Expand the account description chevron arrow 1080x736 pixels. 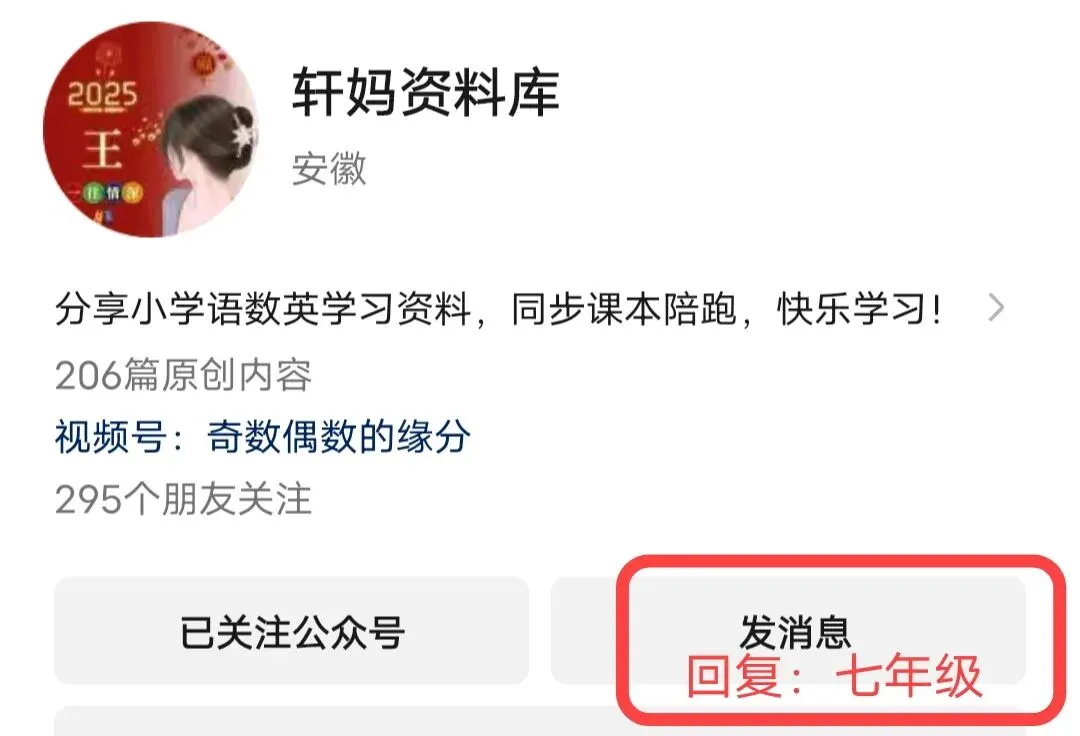click(995, 308)
